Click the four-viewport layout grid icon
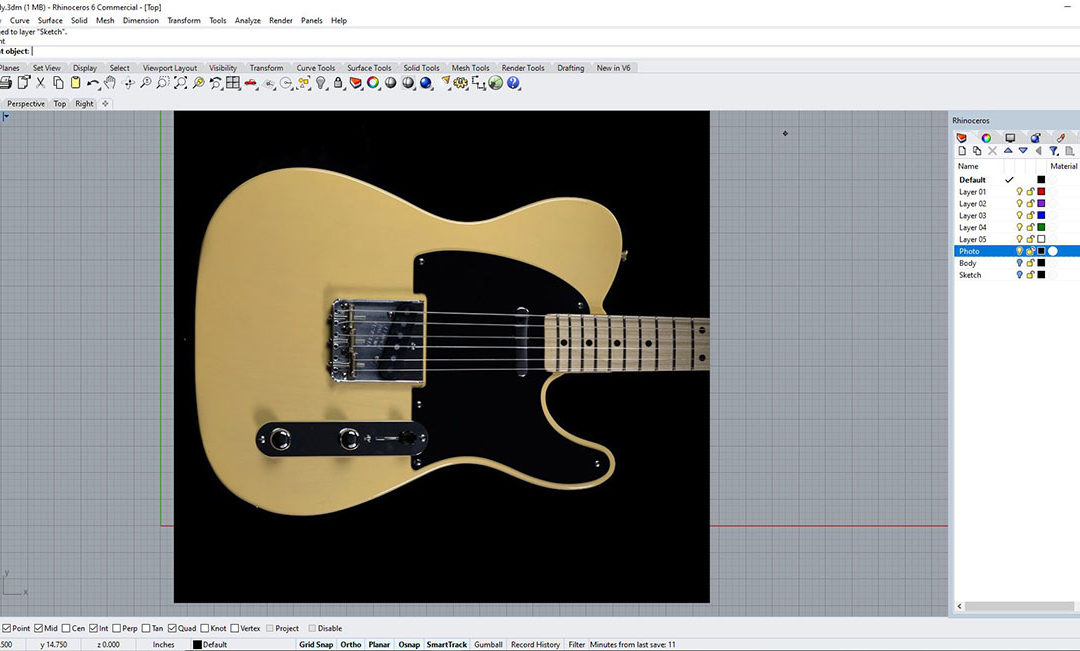The image size is (1080, 651). (x=233, y=83)
